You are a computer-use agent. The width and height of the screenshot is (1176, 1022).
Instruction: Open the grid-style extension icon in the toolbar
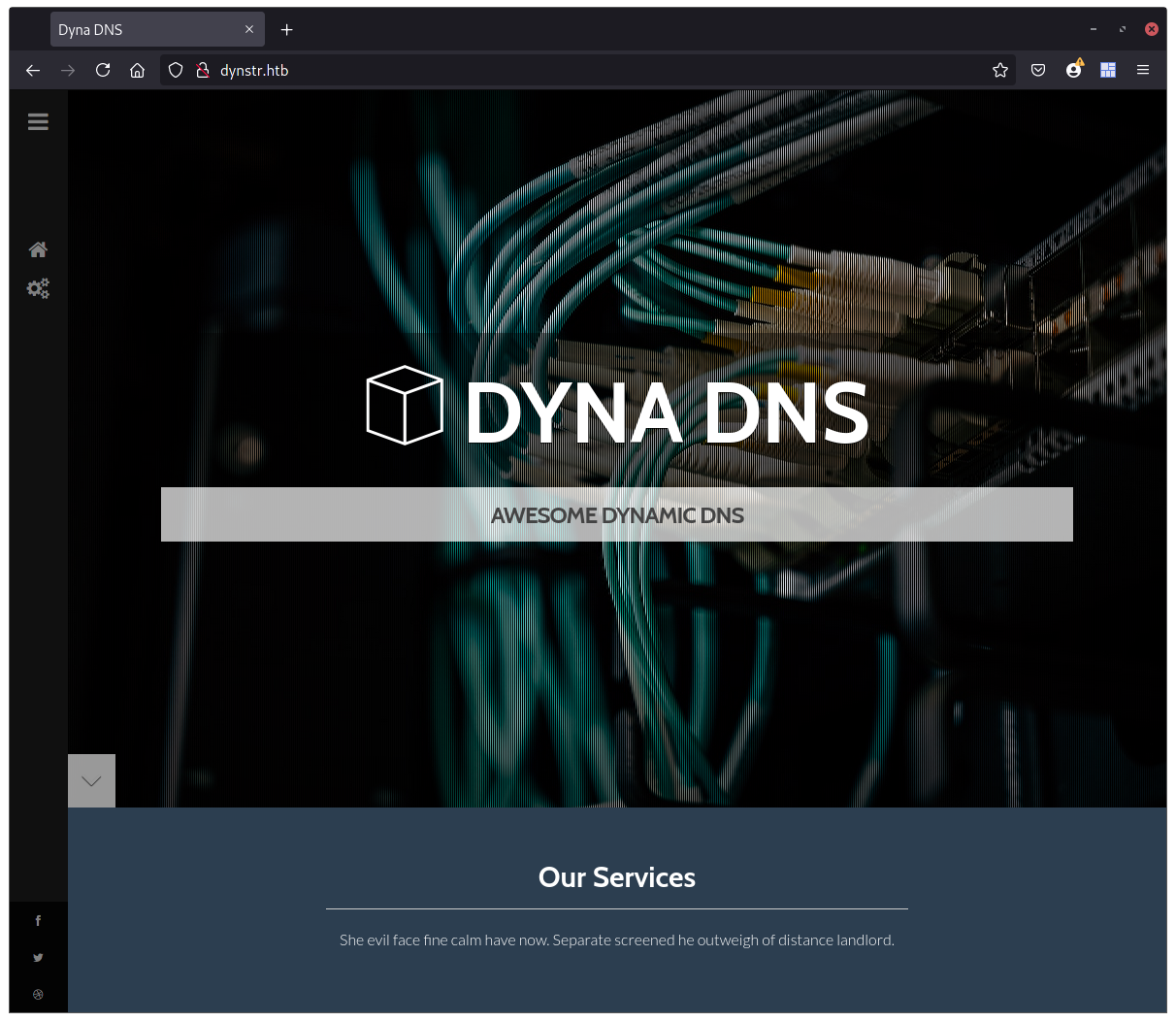(1108, 70)
